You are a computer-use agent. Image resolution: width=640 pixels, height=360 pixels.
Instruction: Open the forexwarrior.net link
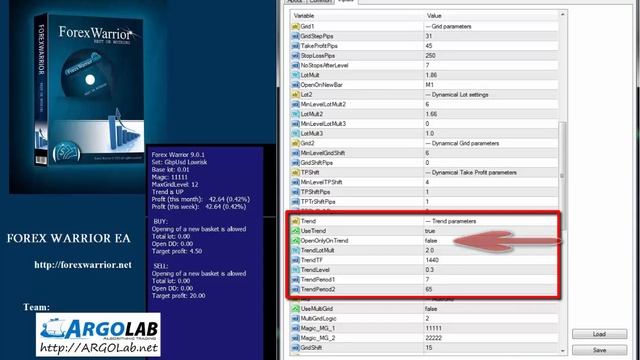click(x=83, y=265)
